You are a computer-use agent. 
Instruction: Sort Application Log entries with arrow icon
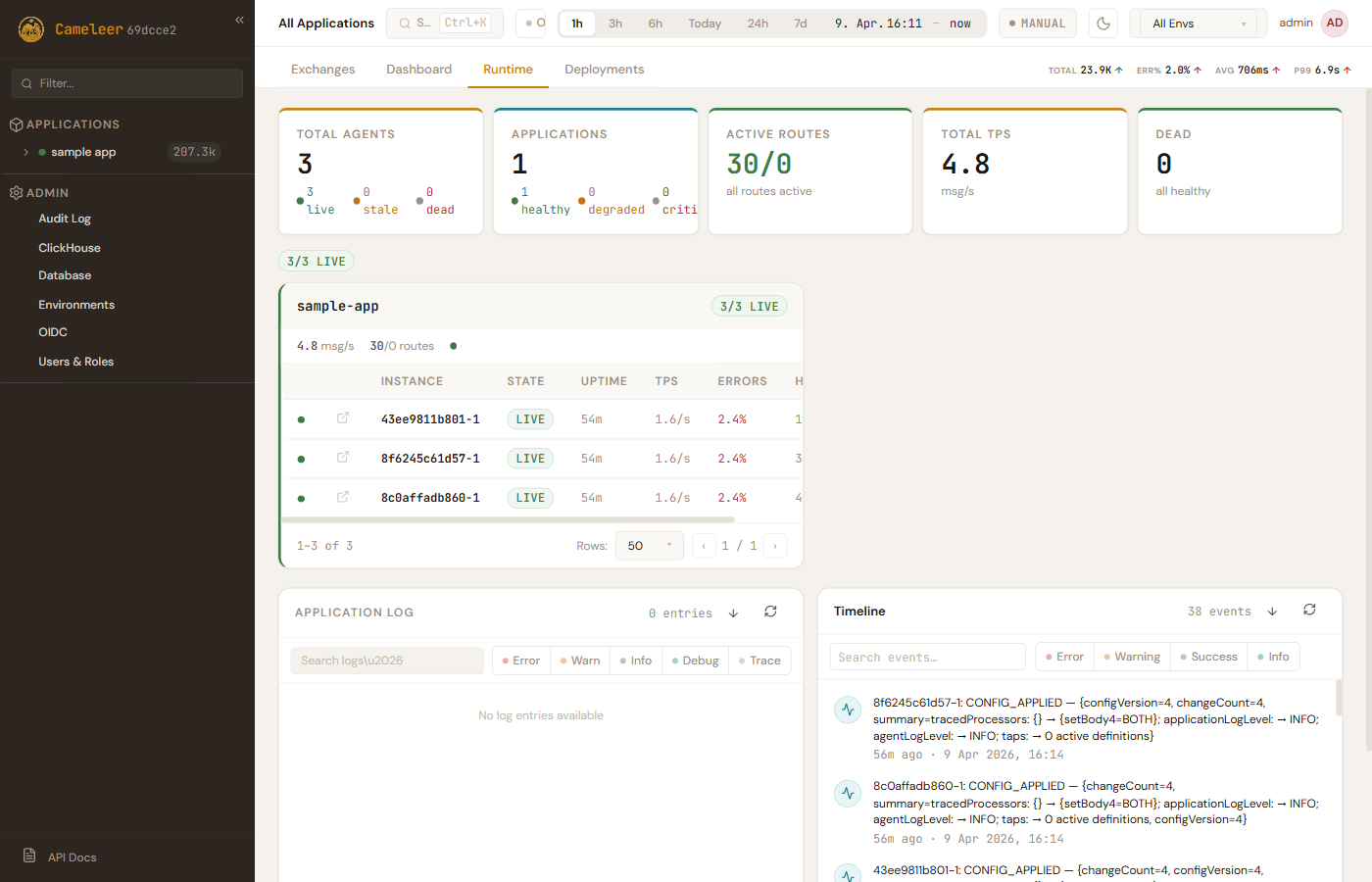tap(733, 613)
